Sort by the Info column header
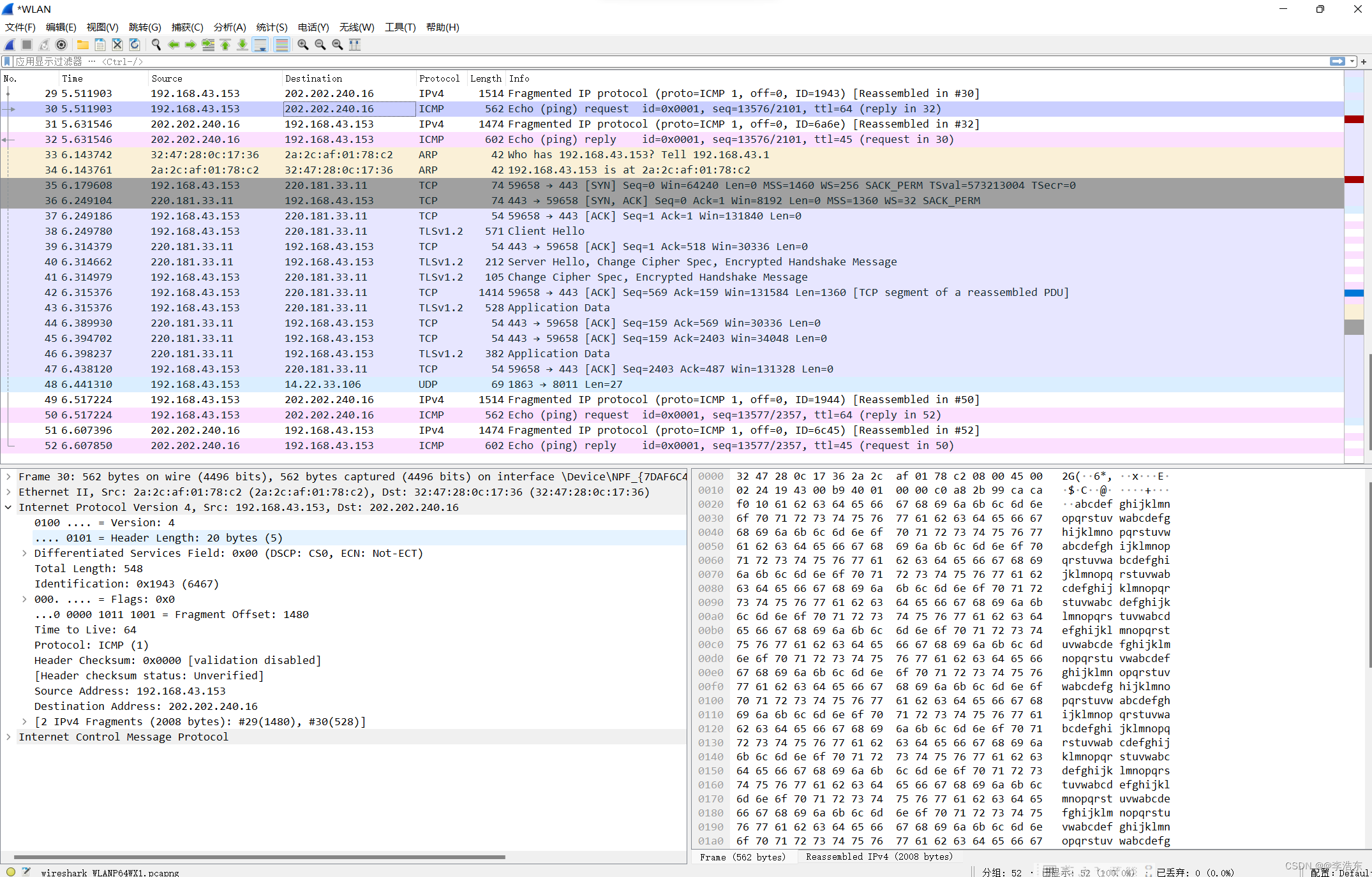Viewport: 1372px width, 877px height. (925, 78)
